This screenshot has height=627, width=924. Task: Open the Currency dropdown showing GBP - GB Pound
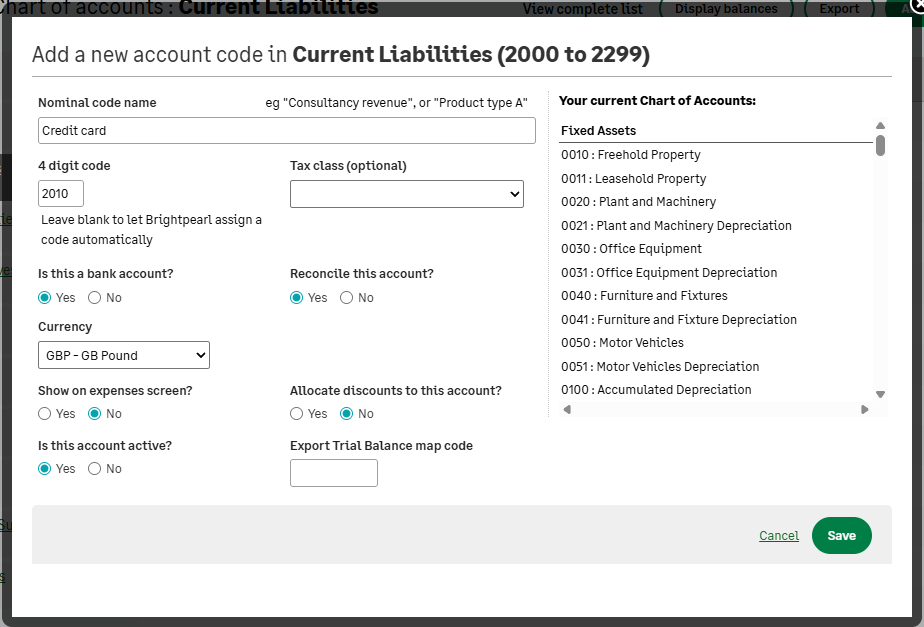[x=124, y=355]
